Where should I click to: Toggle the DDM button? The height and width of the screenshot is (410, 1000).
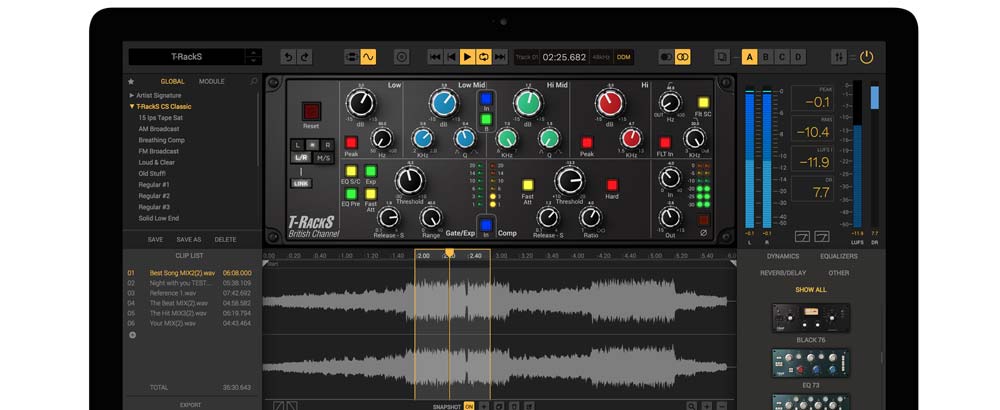tap(624, 57)
